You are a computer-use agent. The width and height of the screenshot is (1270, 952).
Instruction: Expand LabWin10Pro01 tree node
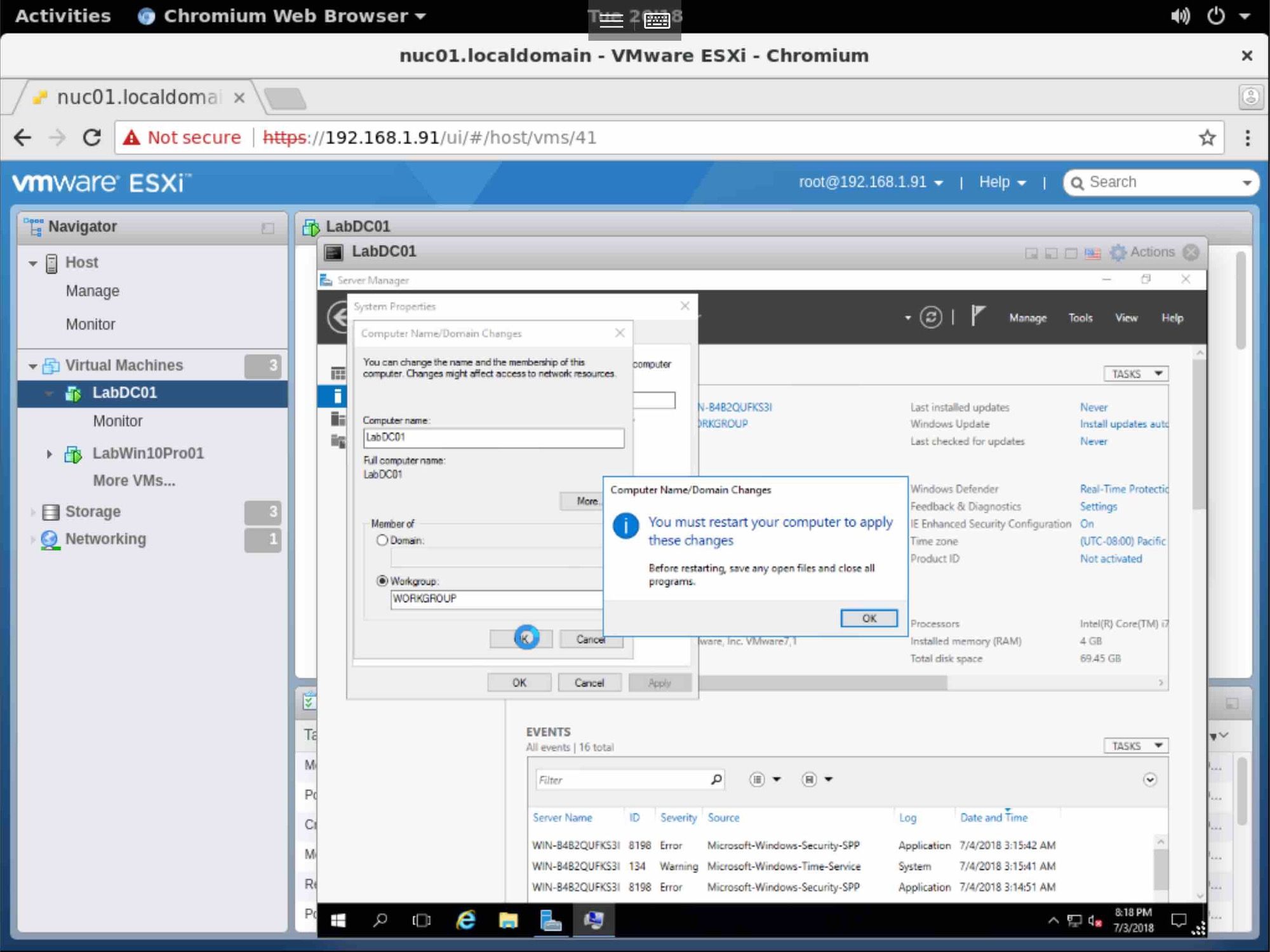pos(49,454)
